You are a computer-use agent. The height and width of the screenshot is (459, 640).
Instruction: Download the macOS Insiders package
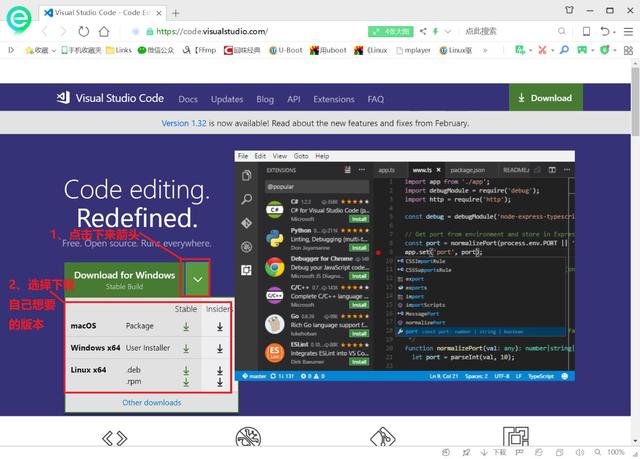click(220, 326)
